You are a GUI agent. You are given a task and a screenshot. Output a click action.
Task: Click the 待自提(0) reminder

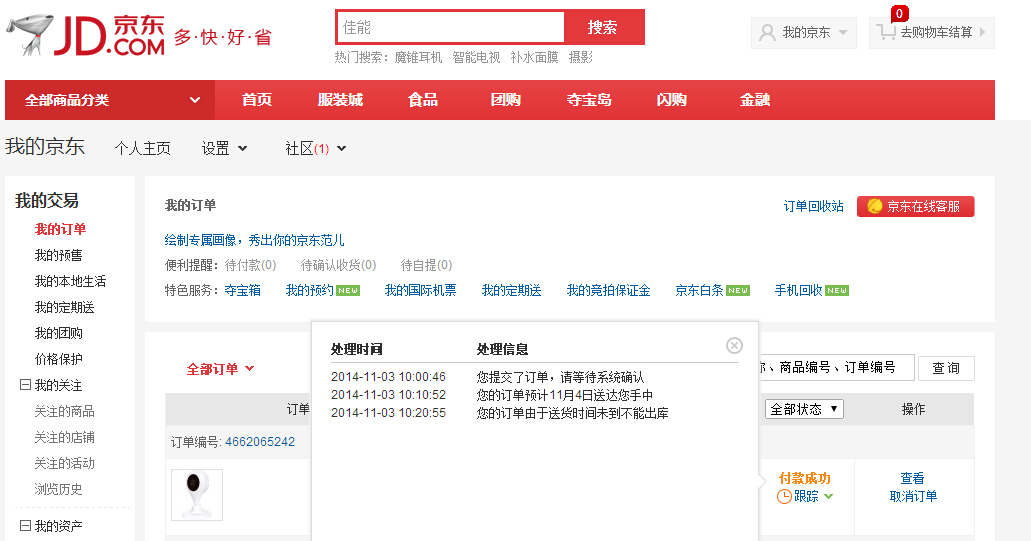427,265
